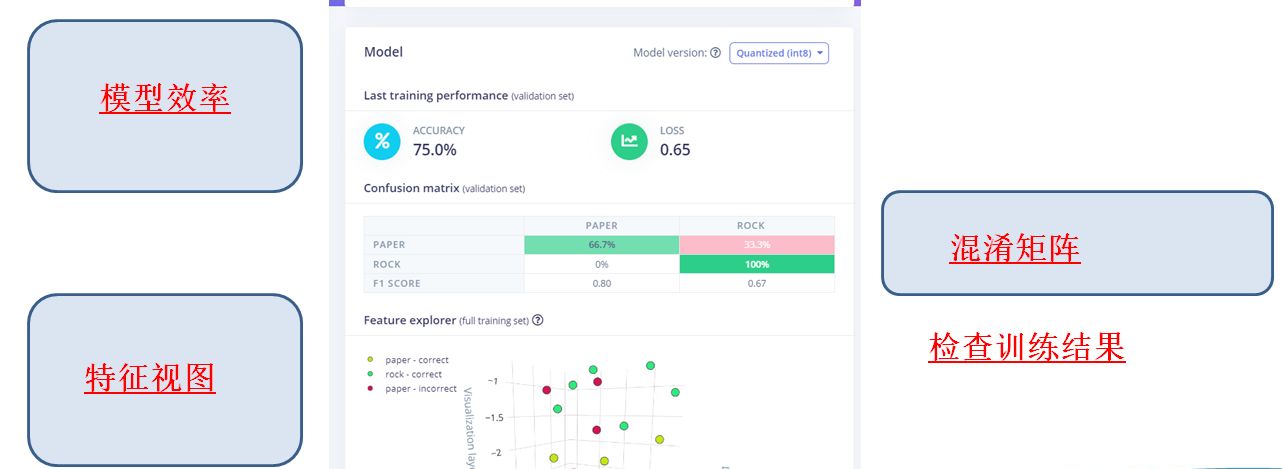Click the loss chart icon
The height and width of the screenshot is (469, 1282).
[x=629, y=141]
